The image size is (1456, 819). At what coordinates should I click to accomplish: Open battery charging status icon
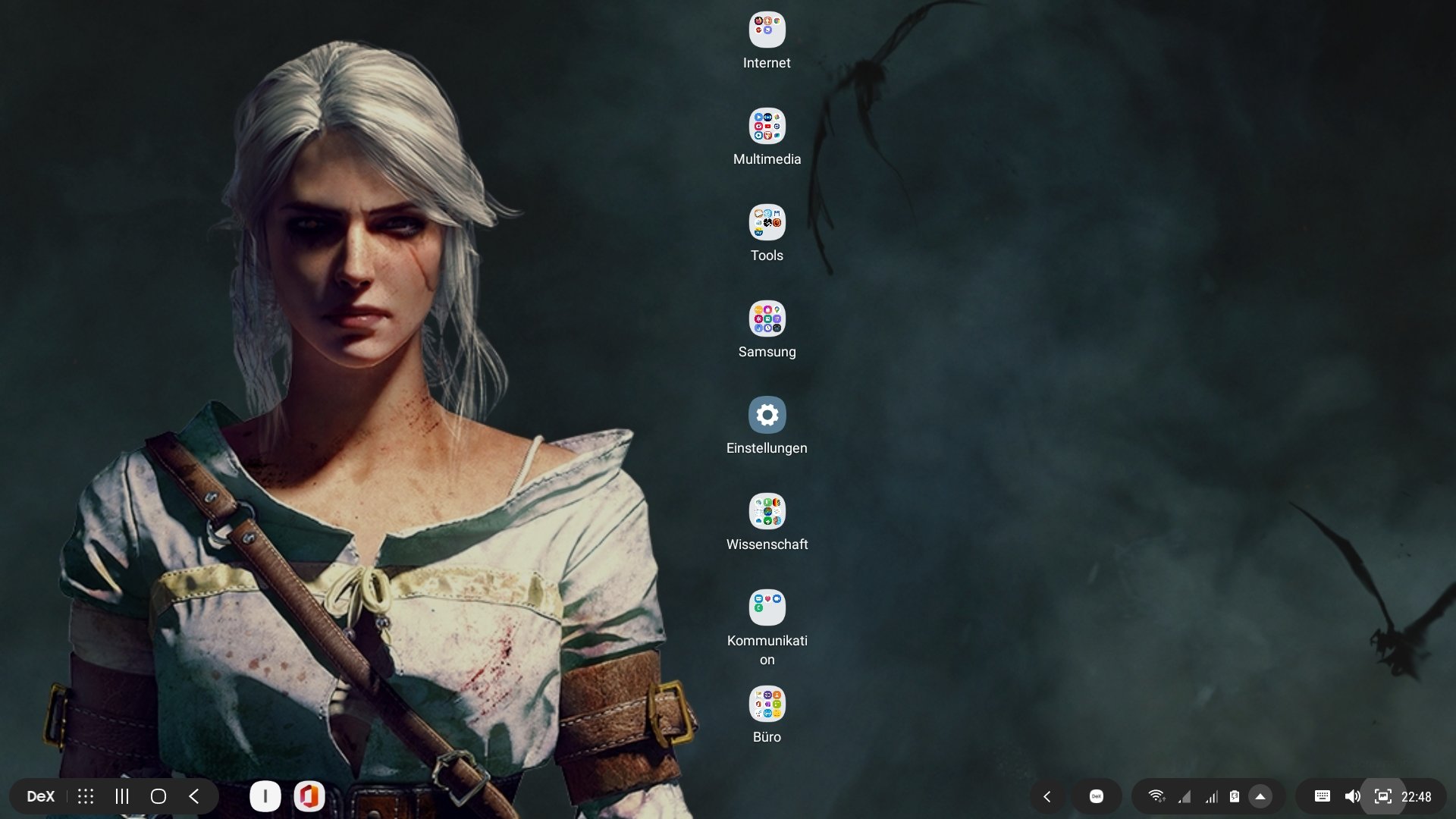[1235, 796]
